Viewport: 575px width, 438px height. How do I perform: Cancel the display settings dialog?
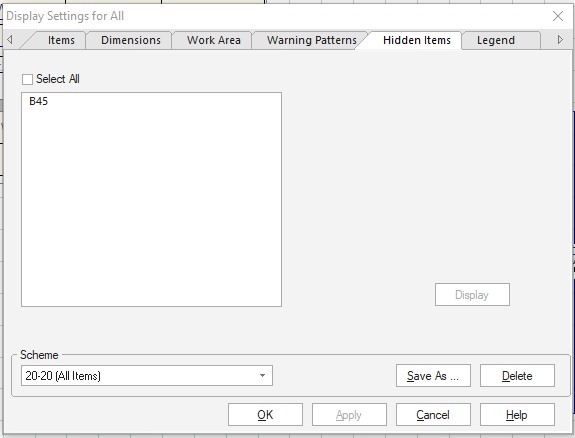(433, 415)
